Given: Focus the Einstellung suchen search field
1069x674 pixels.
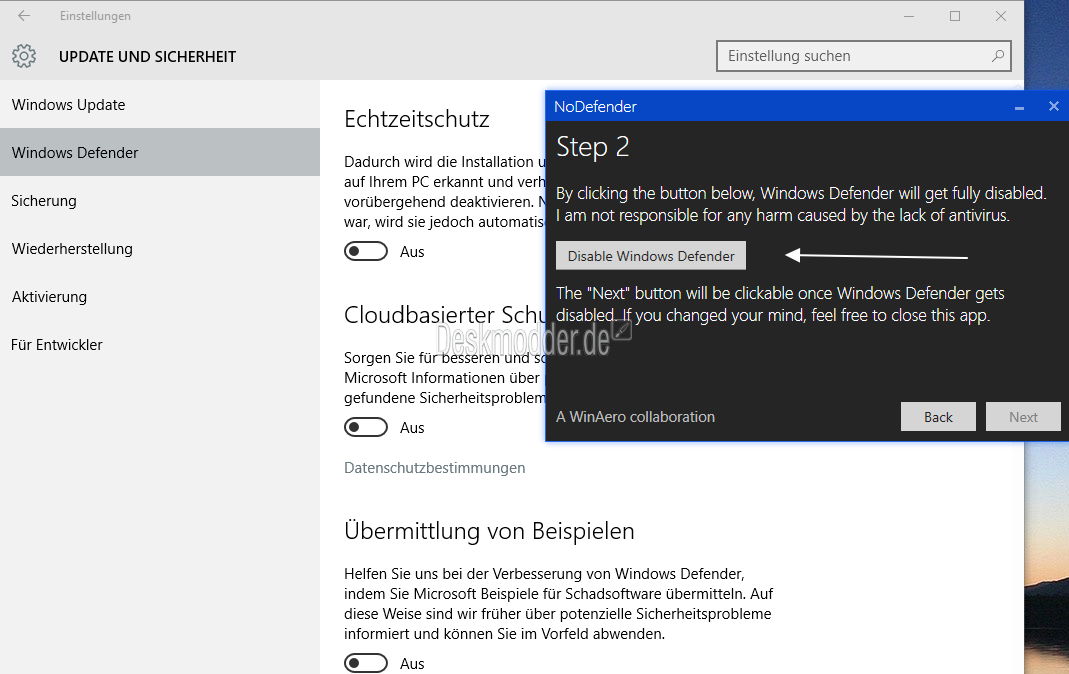Looking at the screenshot, I should coord(864,56).
